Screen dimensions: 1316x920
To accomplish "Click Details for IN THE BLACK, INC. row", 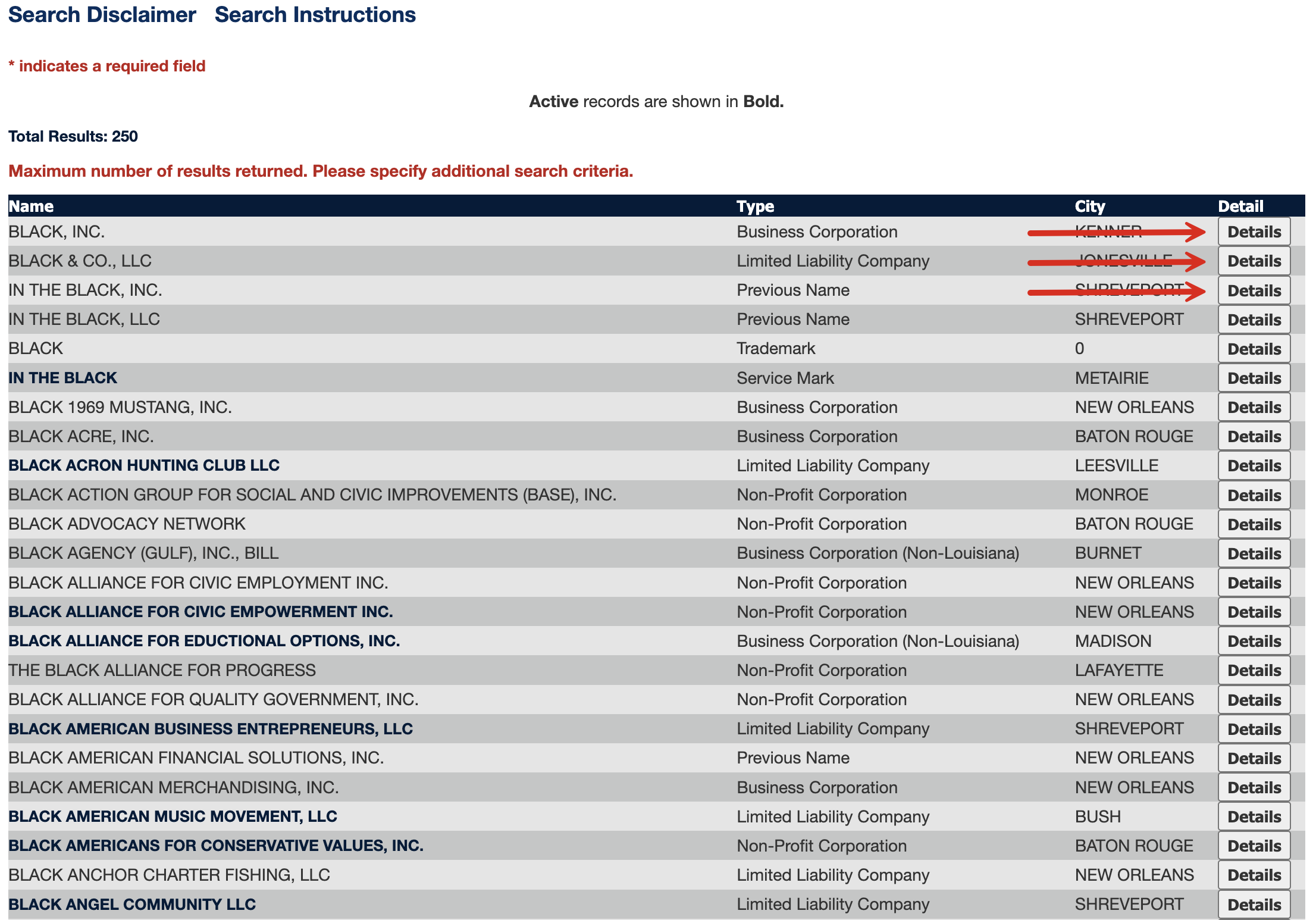I will tap(1254, 290).
